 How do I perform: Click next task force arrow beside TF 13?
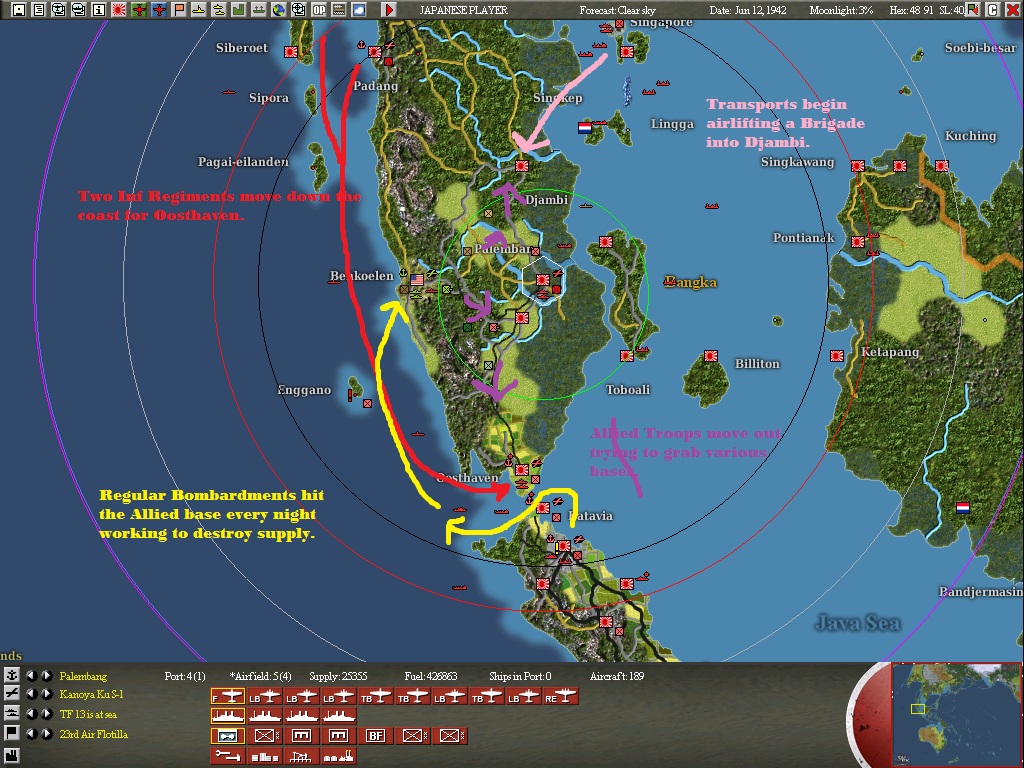[46, 713]
